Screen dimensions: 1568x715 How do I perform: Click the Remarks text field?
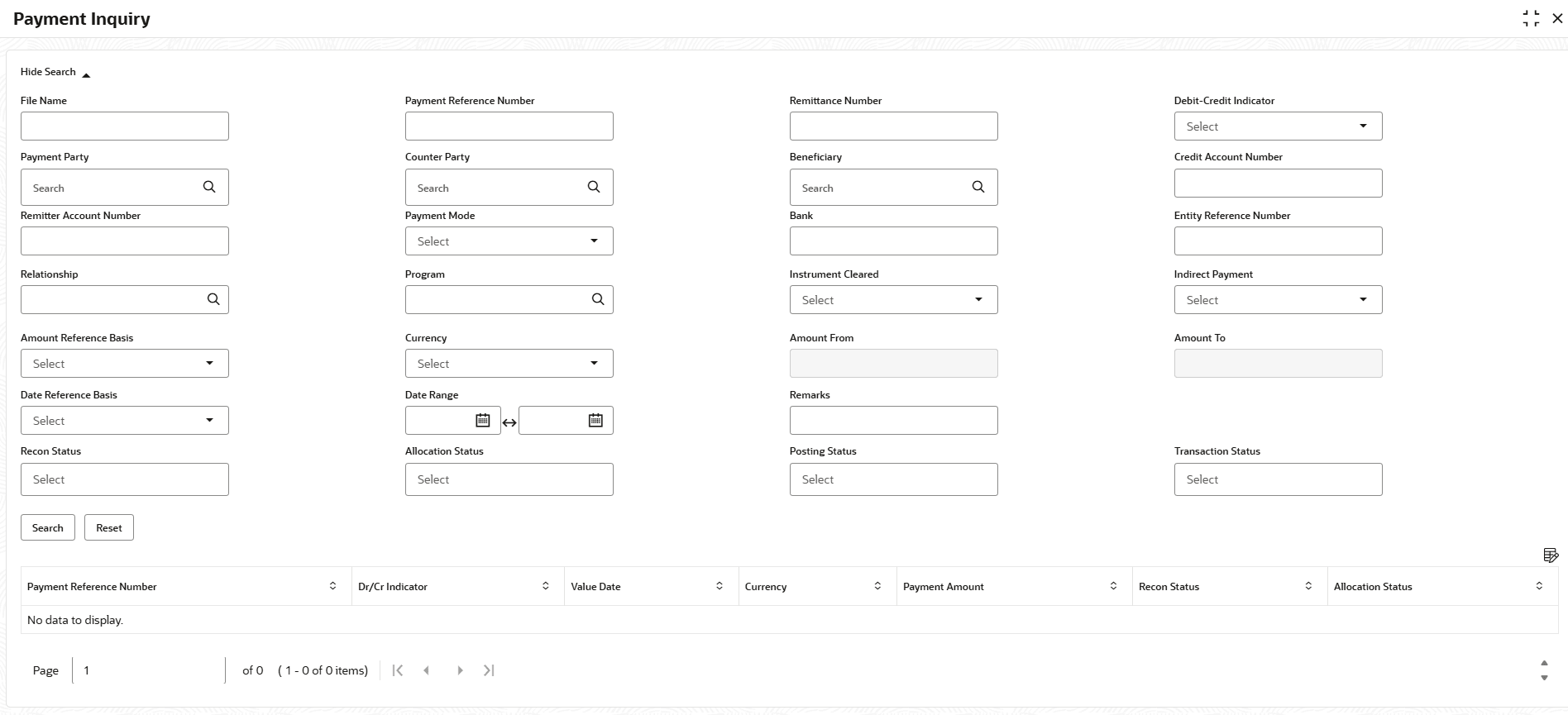click(x=893, y=420)
